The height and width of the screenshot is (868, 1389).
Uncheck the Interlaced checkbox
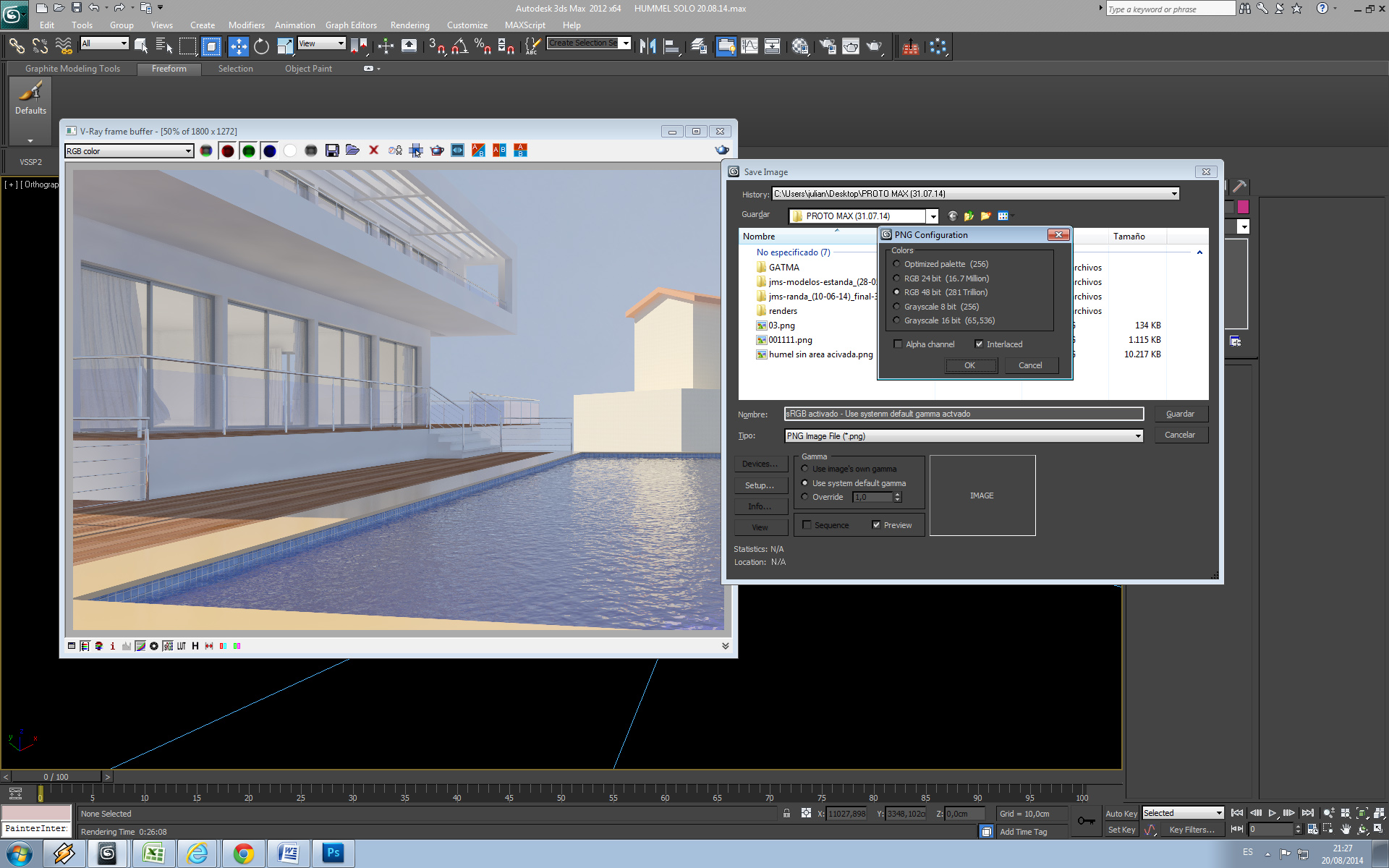[979, 344]
